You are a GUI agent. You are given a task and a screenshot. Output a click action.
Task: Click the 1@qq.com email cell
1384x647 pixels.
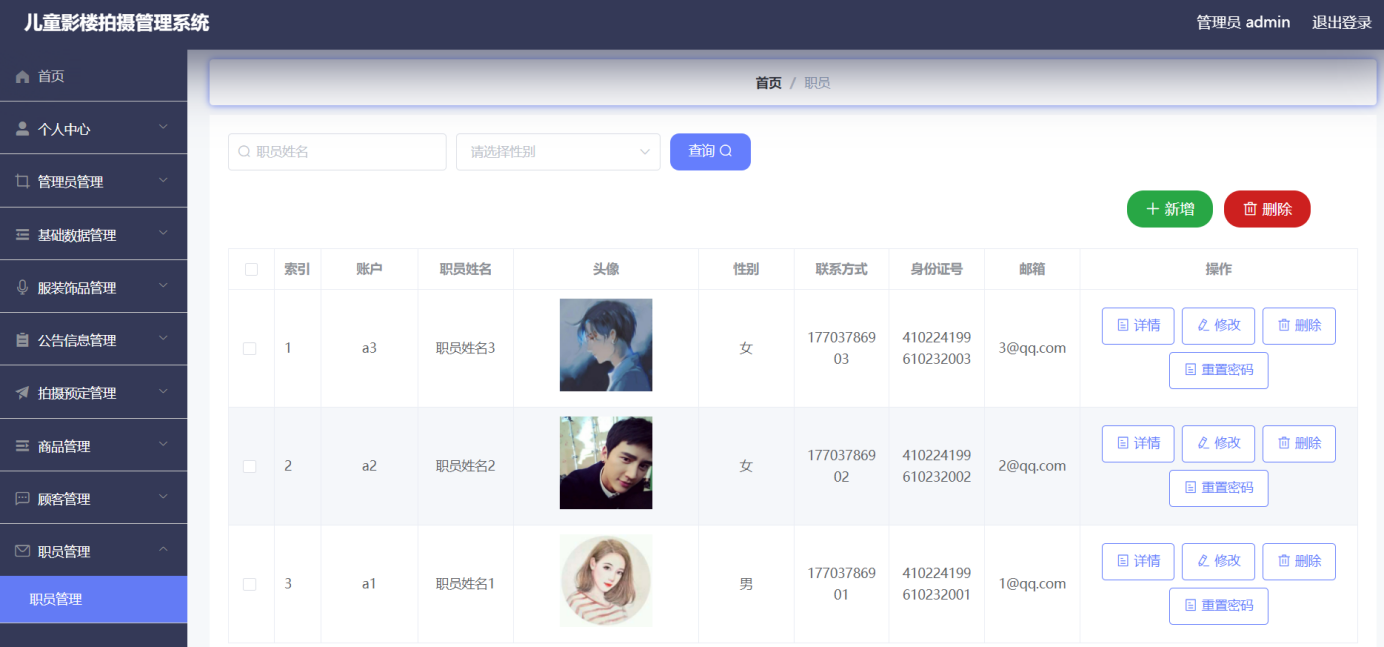1032,584
